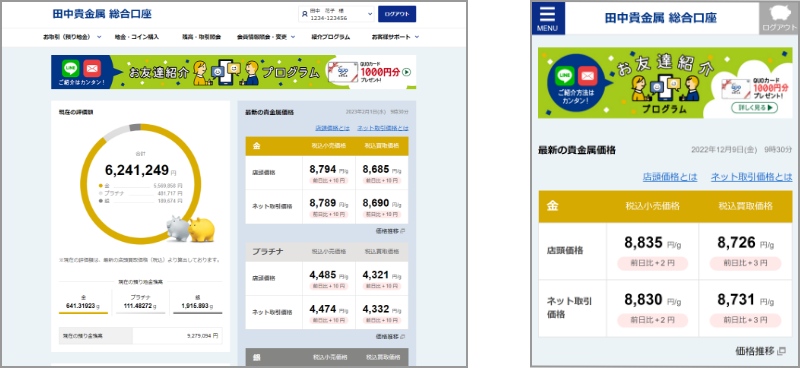Tap the 詳しく見る button in the mobile banner
The image size is (800, 368).
click(x=754, y=108)
